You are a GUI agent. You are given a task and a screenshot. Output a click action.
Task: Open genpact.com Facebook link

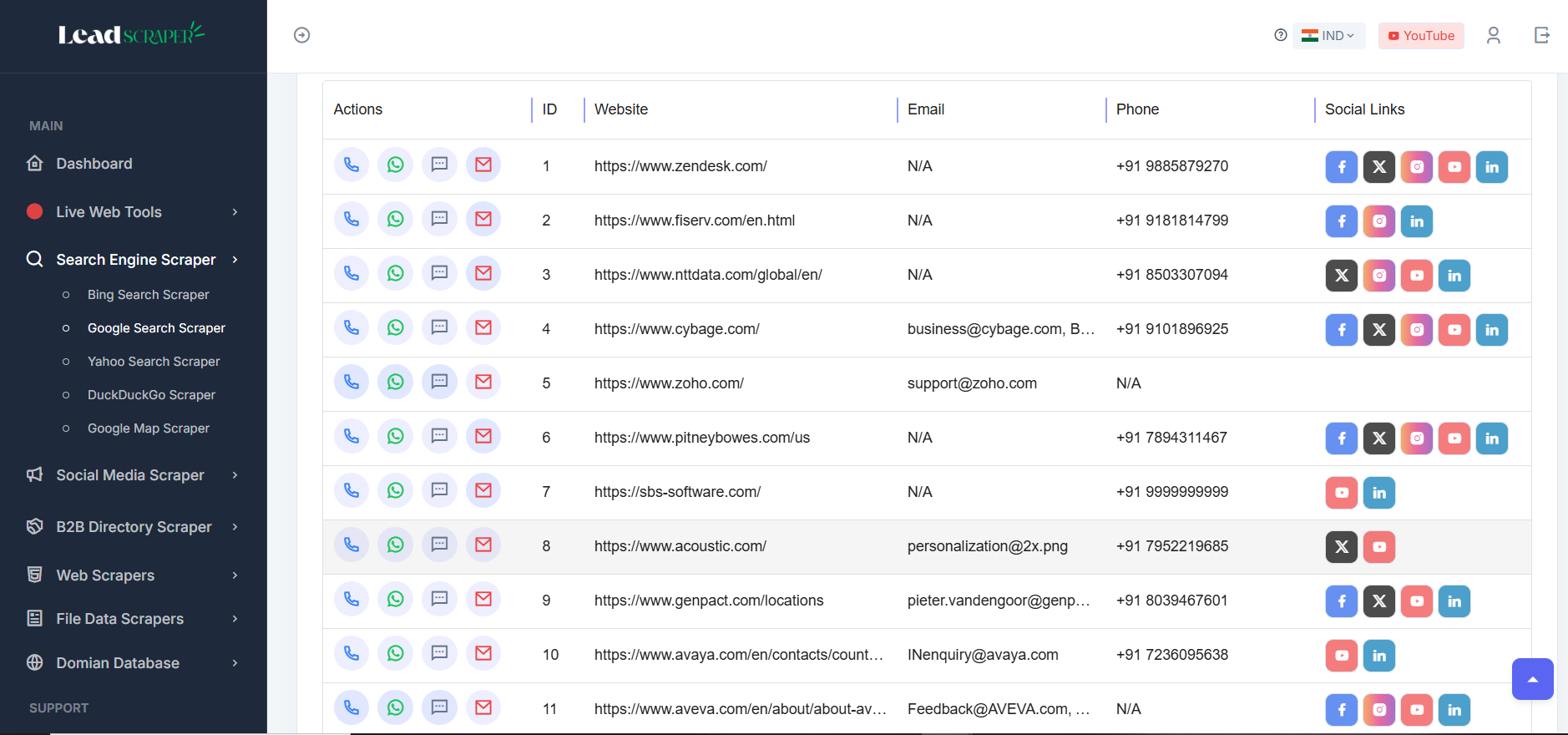1342,601
